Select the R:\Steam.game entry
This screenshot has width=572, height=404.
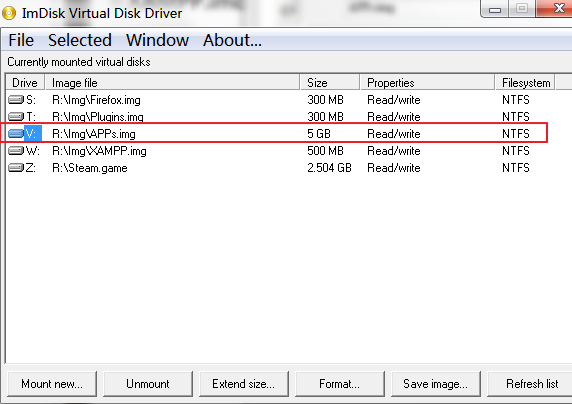coord(90,168)
